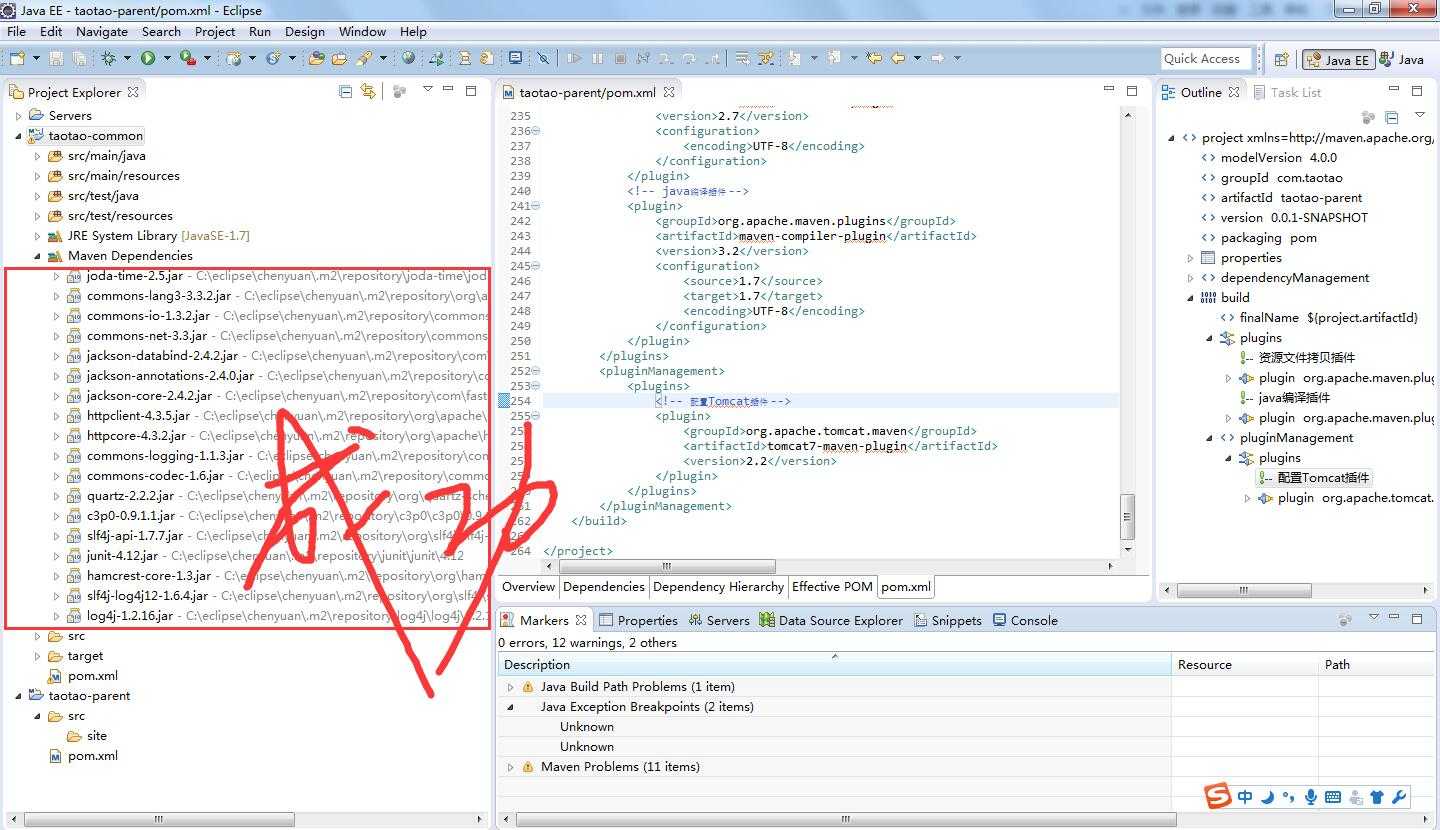The image size is (1440, 830).
Task: Select the Overview tab of the POM editor
Action: coord(528,587)
